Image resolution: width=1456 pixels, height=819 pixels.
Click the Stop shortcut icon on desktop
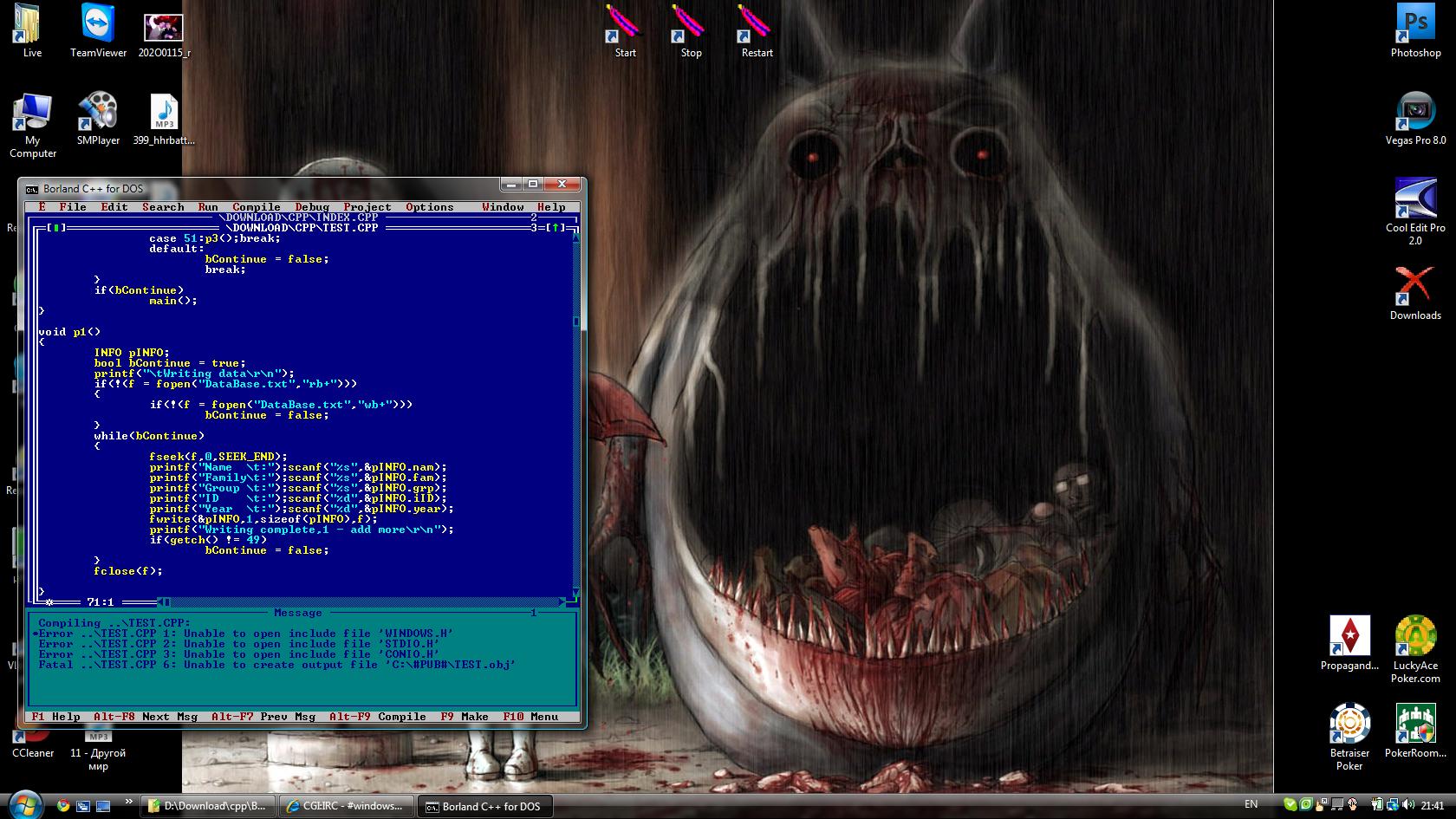(691, 31)
